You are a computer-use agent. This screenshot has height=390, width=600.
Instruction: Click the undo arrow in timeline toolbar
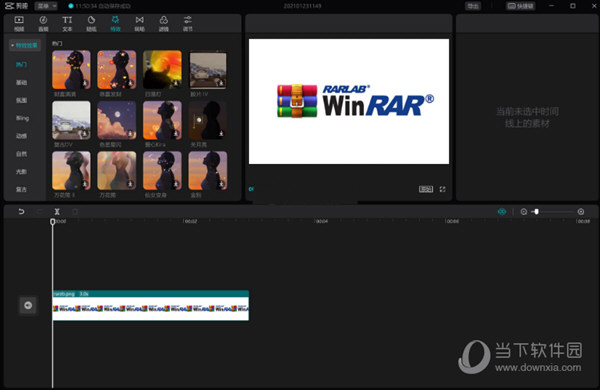21,212
